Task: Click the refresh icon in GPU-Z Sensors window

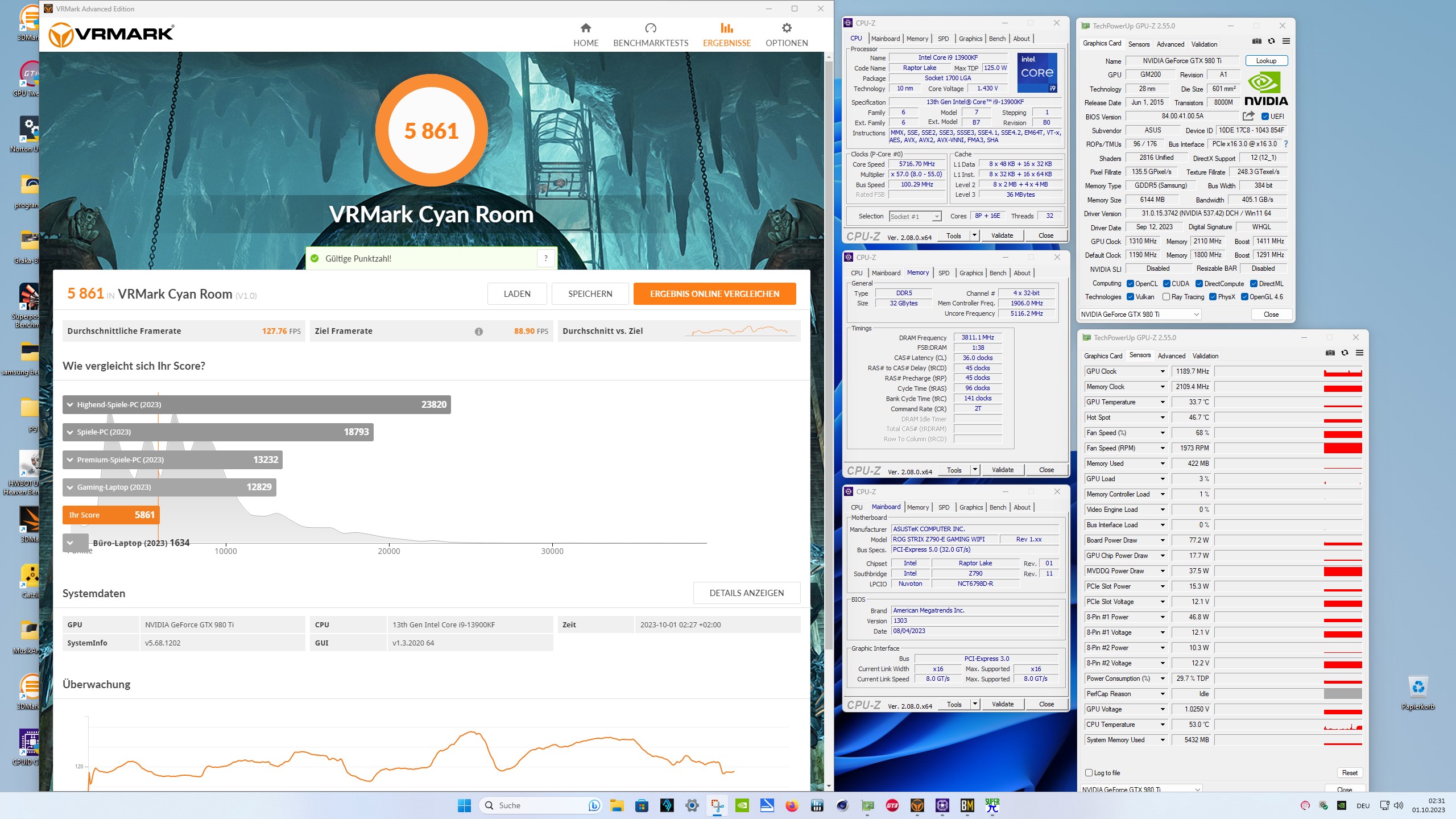Action: pyautogui.click(x=1345, y=353)
